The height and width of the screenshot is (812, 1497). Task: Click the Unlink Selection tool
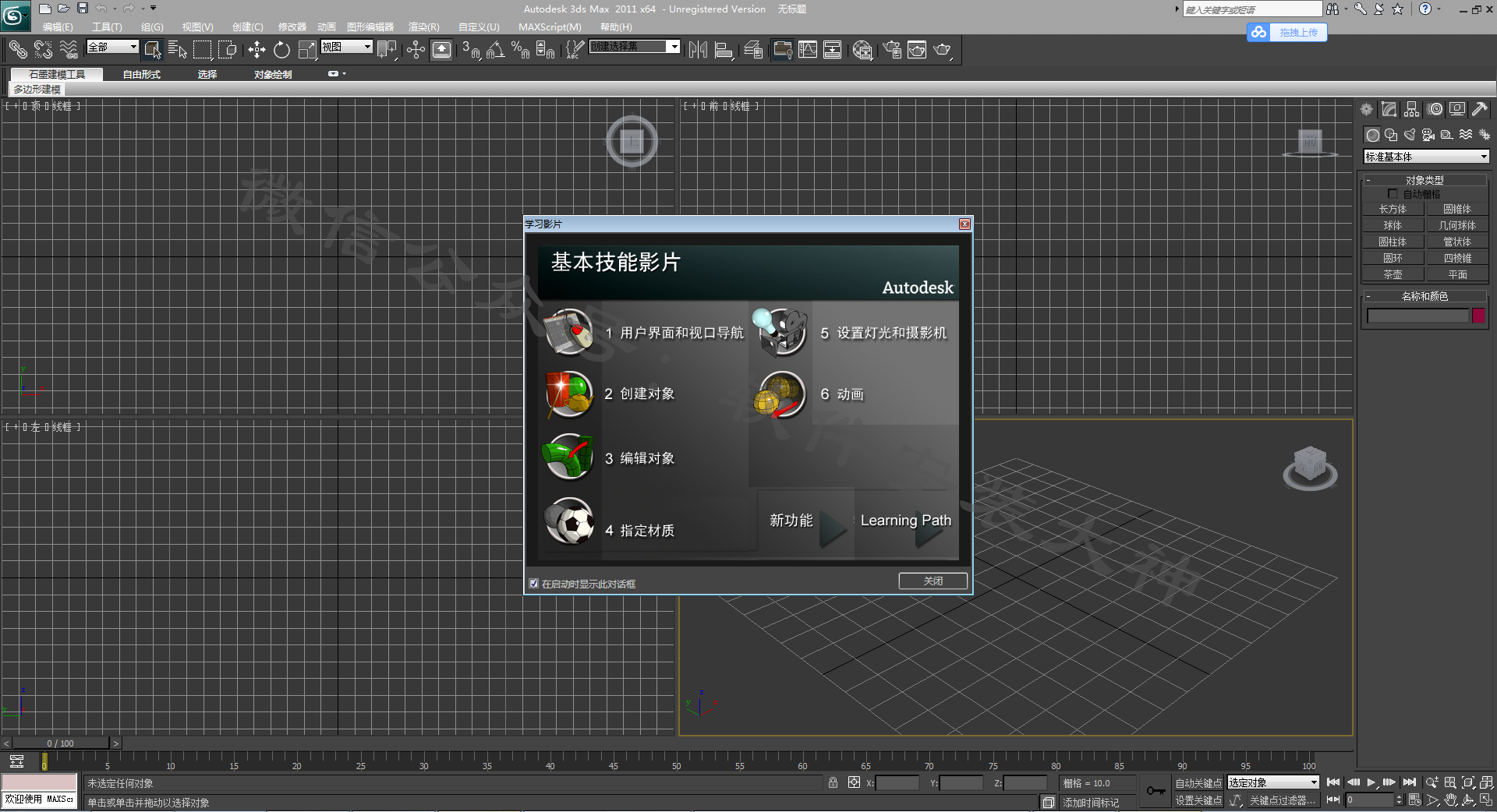[43, 50]
